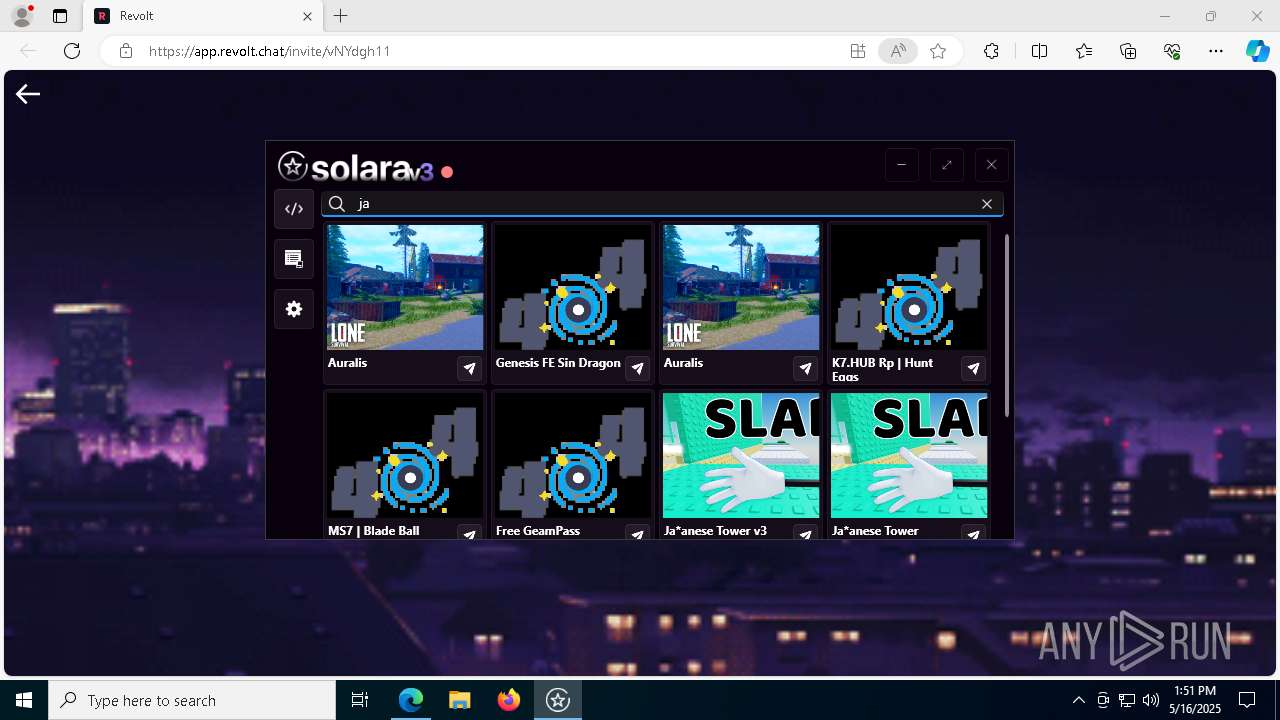This screenshot has height=720, width=1280.
Task: Close the Revolt tab
Action: coord(308,16)
